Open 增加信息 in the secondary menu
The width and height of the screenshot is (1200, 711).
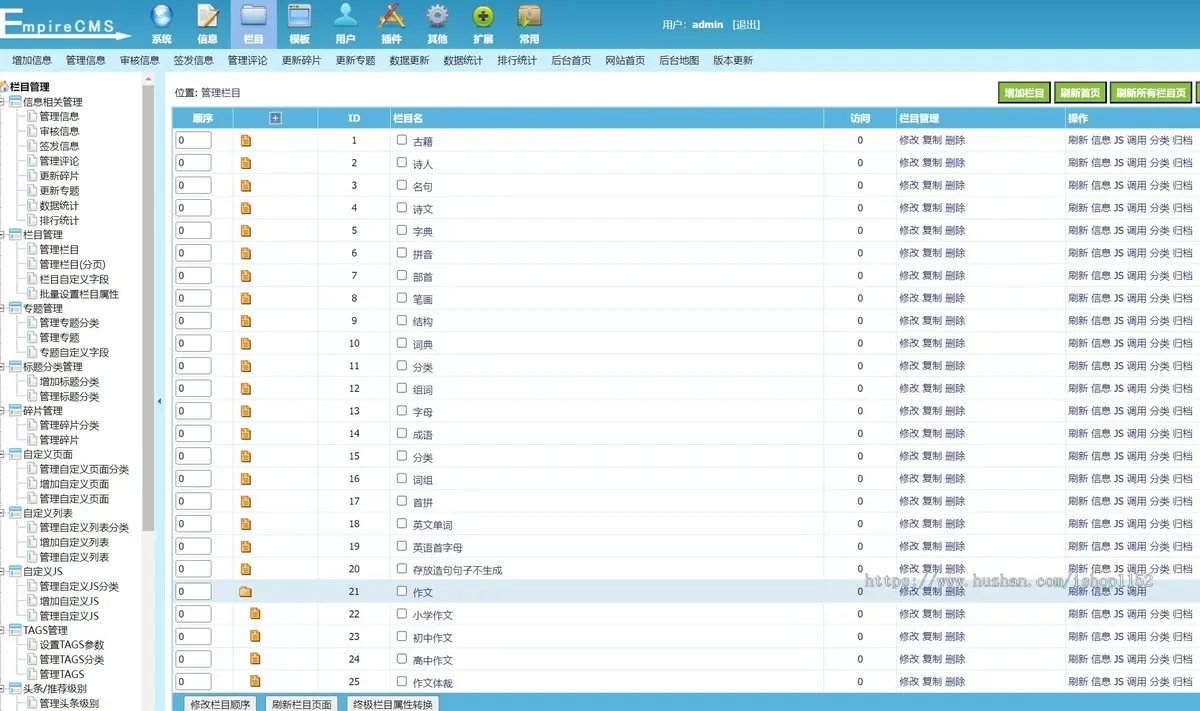pos(32,60)
